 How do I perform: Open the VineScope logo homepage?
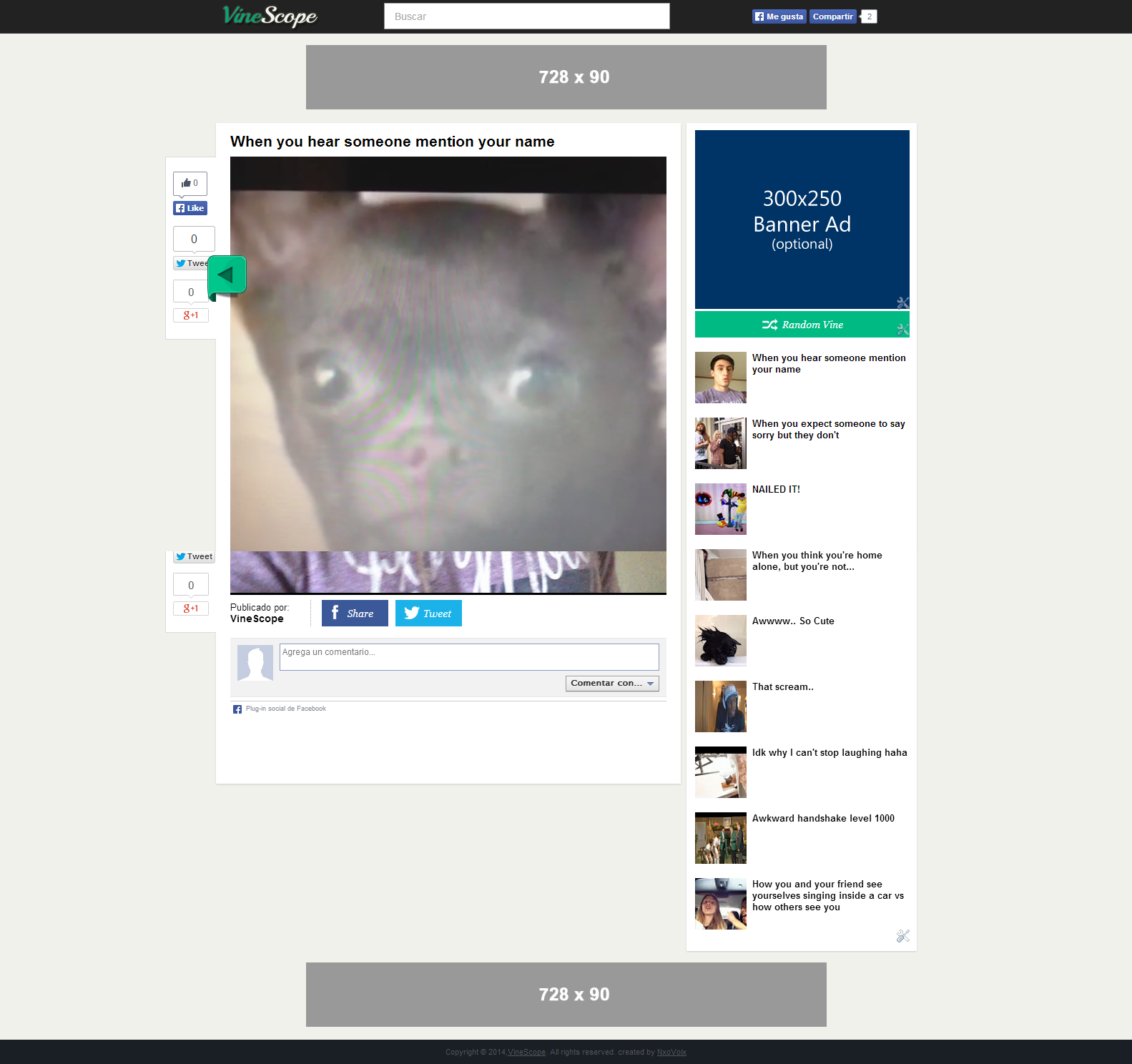[270, 16]
